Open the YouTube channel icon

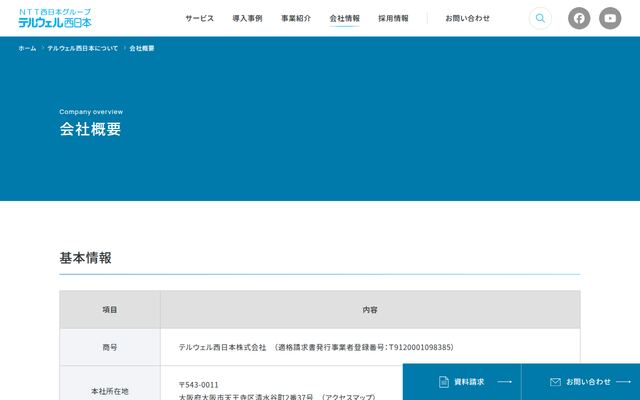[610, 18]
